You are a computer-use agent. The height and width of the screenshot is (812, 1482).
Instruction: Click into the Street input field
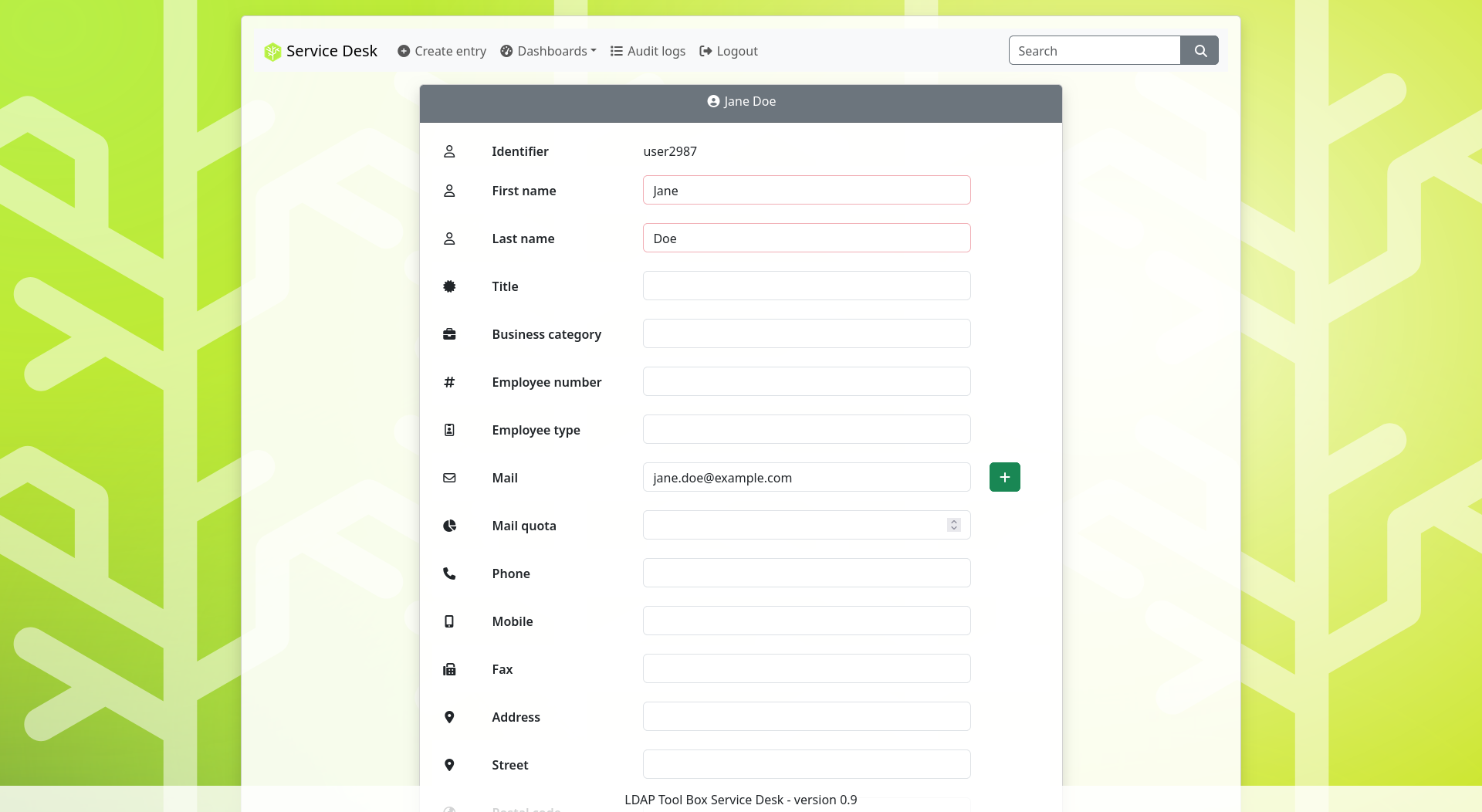point(807,764)
